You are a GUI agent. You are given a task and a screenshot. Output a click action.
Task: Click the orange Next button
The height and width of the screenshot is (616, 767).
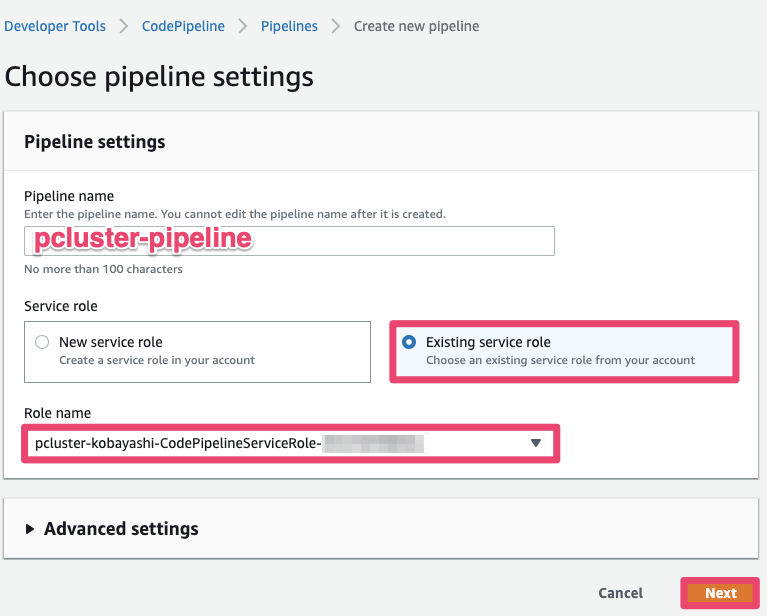point(720,593)
